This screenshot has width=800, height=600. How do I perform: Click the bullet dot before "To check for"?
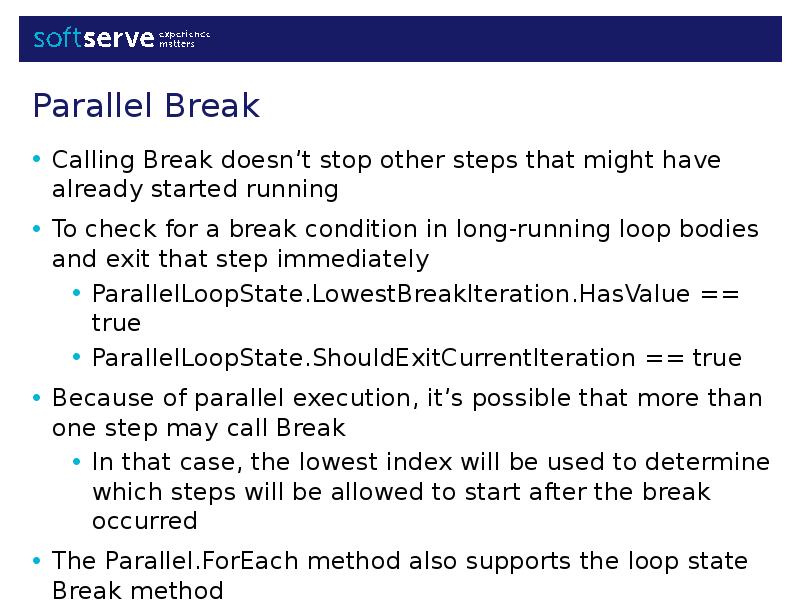pyautogui.click(x=37, y=229)
